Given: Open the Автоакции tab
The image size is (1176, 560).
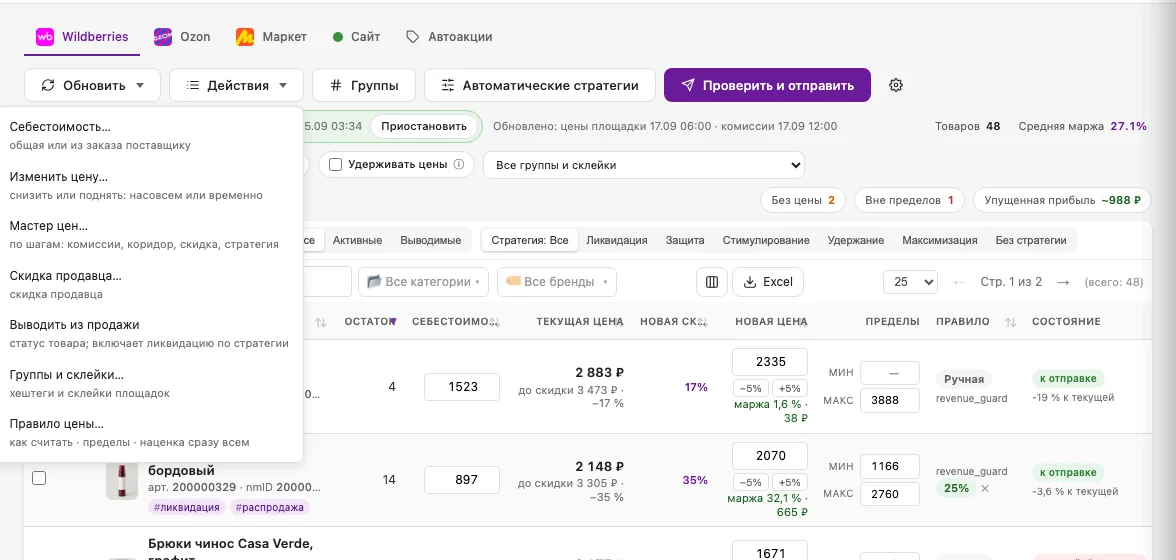Looking at the screenshot, I should click(x=449, y=37).
